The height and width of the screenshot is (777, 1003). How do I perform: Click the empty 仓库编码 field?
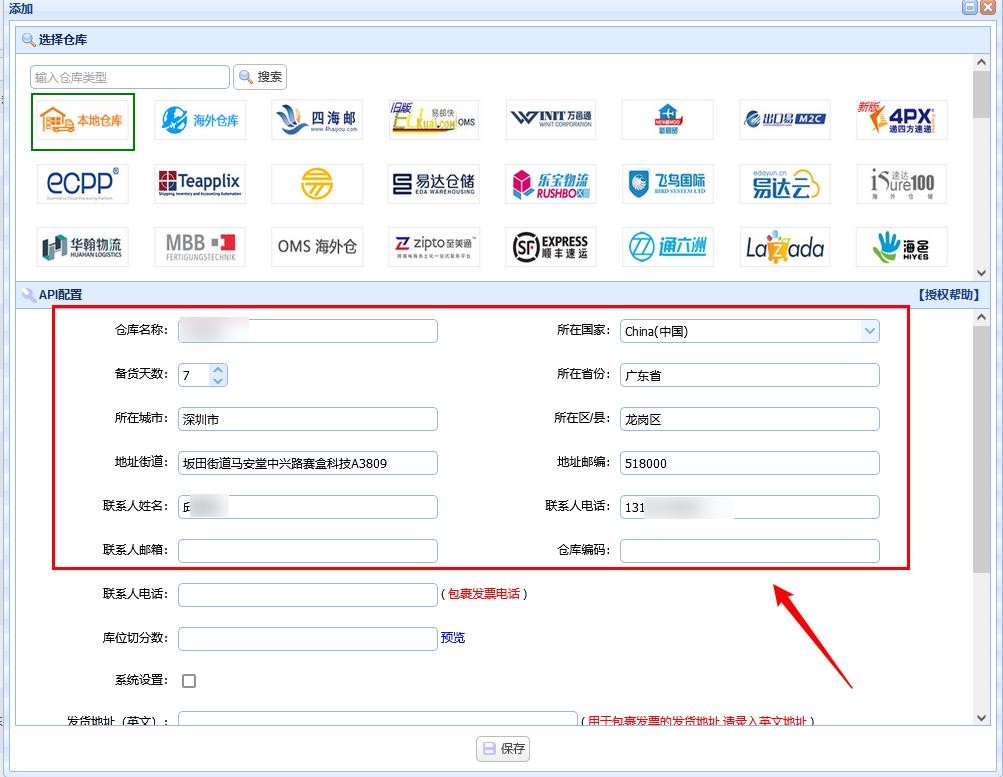click(750, 551)
